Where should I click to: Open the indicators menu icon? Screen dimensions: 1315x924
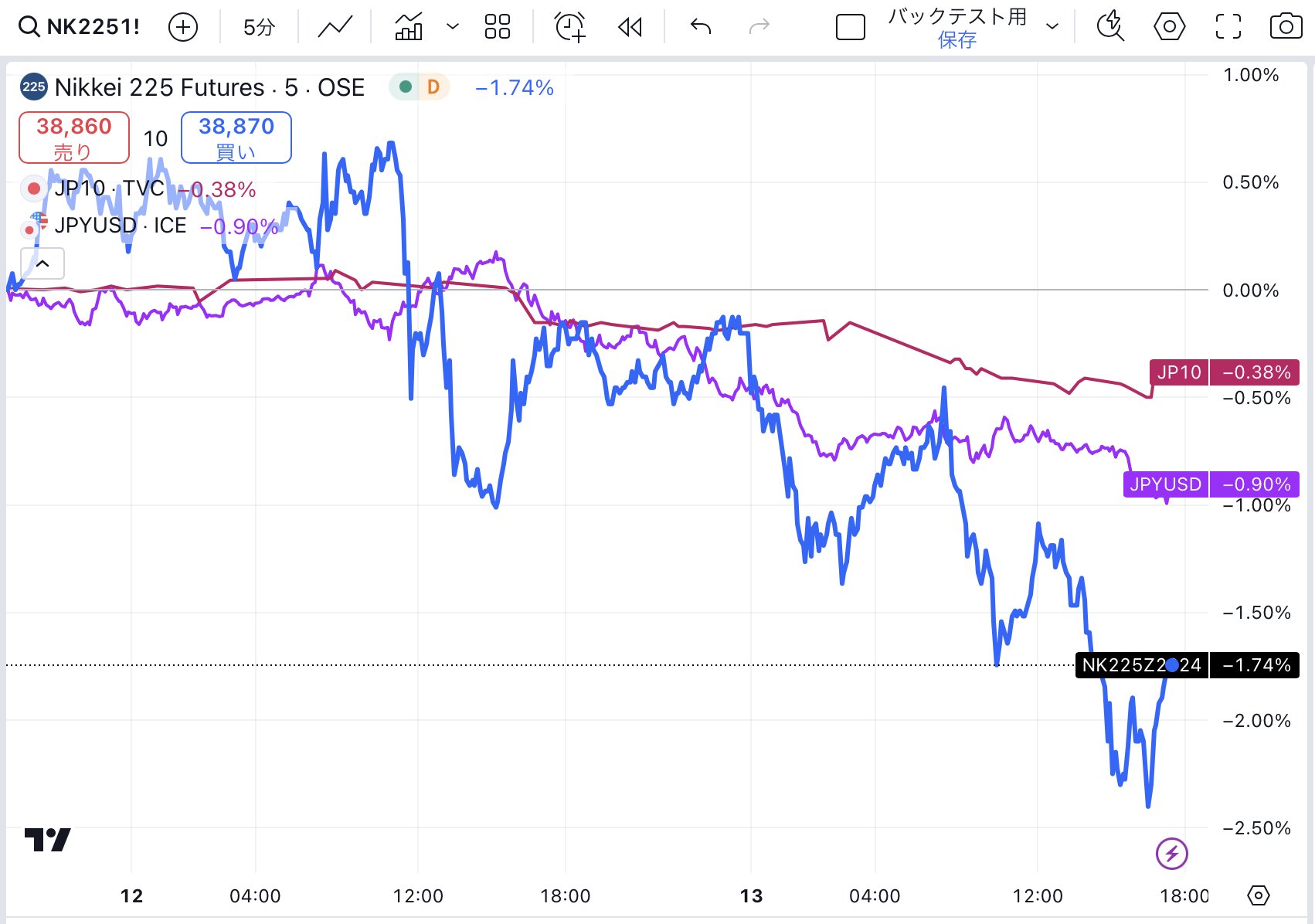pyautogui.click(x=409, y=27)
